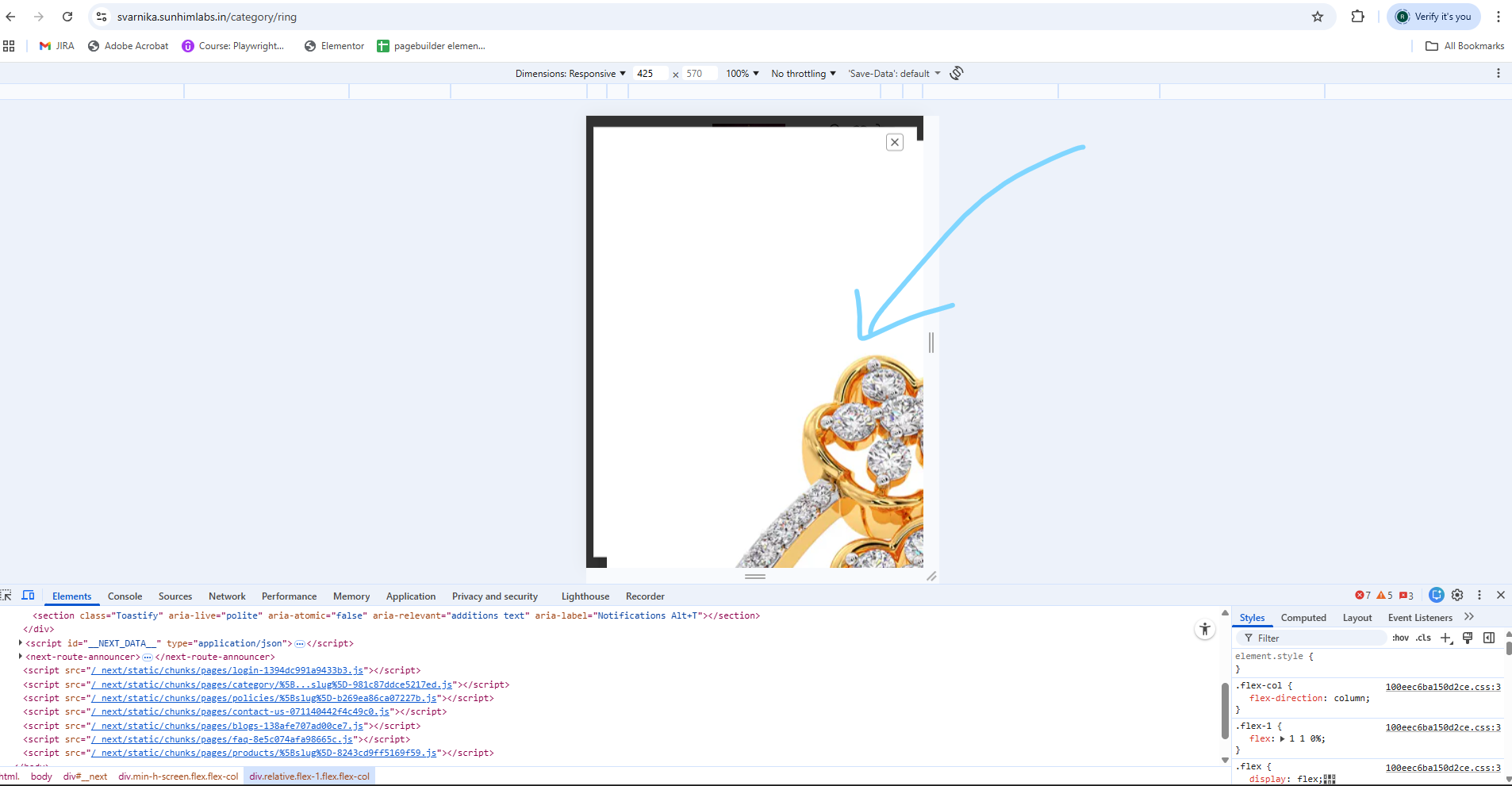The image size is (1512, 786).
Task: Show the 5 warnings count
Action: click(x=1384, y=596)
